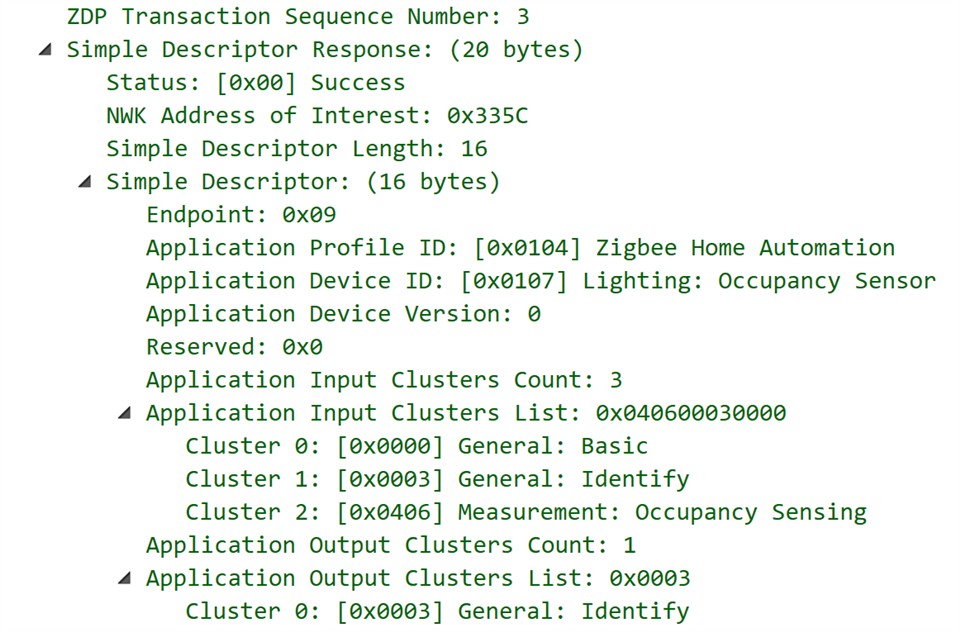Select Application Output Clusters Count: 1

click(391, 545)
